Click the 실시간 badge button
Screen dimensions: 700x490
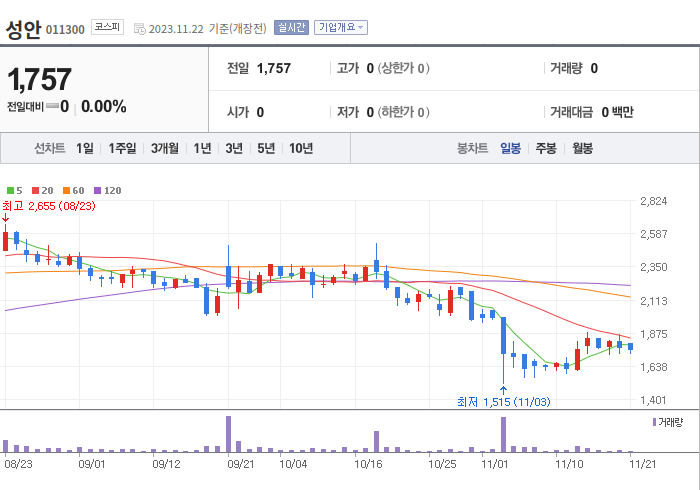291,28
